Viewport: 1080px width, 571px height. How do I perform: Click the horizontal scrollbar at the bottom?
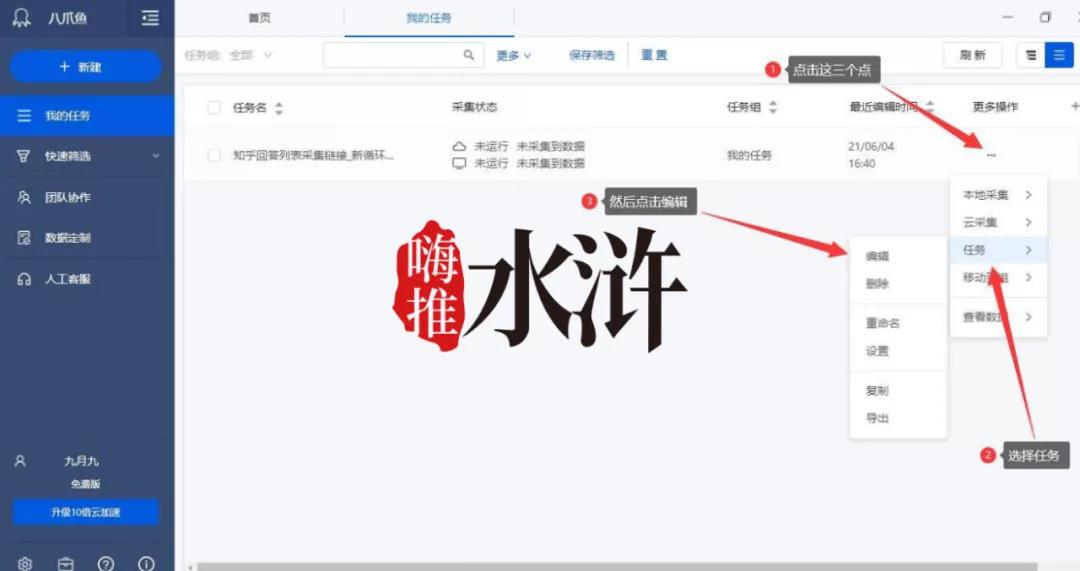(x=616, y=567)
